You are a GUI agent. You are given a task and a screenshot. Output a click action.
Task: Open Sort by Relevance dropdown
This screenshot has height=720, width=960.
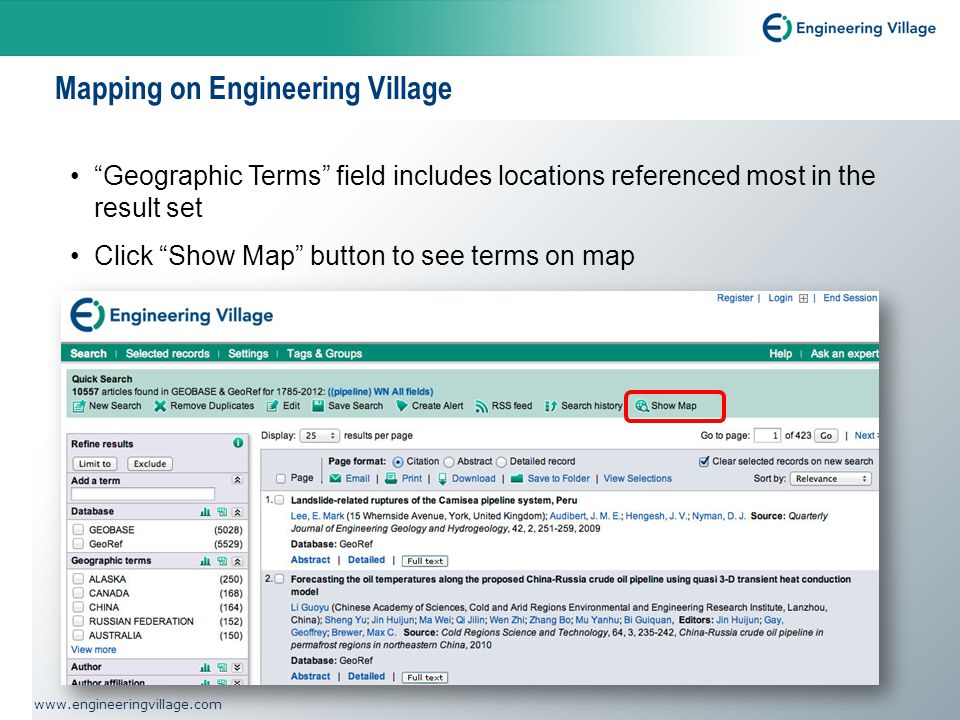pos(830,479)
